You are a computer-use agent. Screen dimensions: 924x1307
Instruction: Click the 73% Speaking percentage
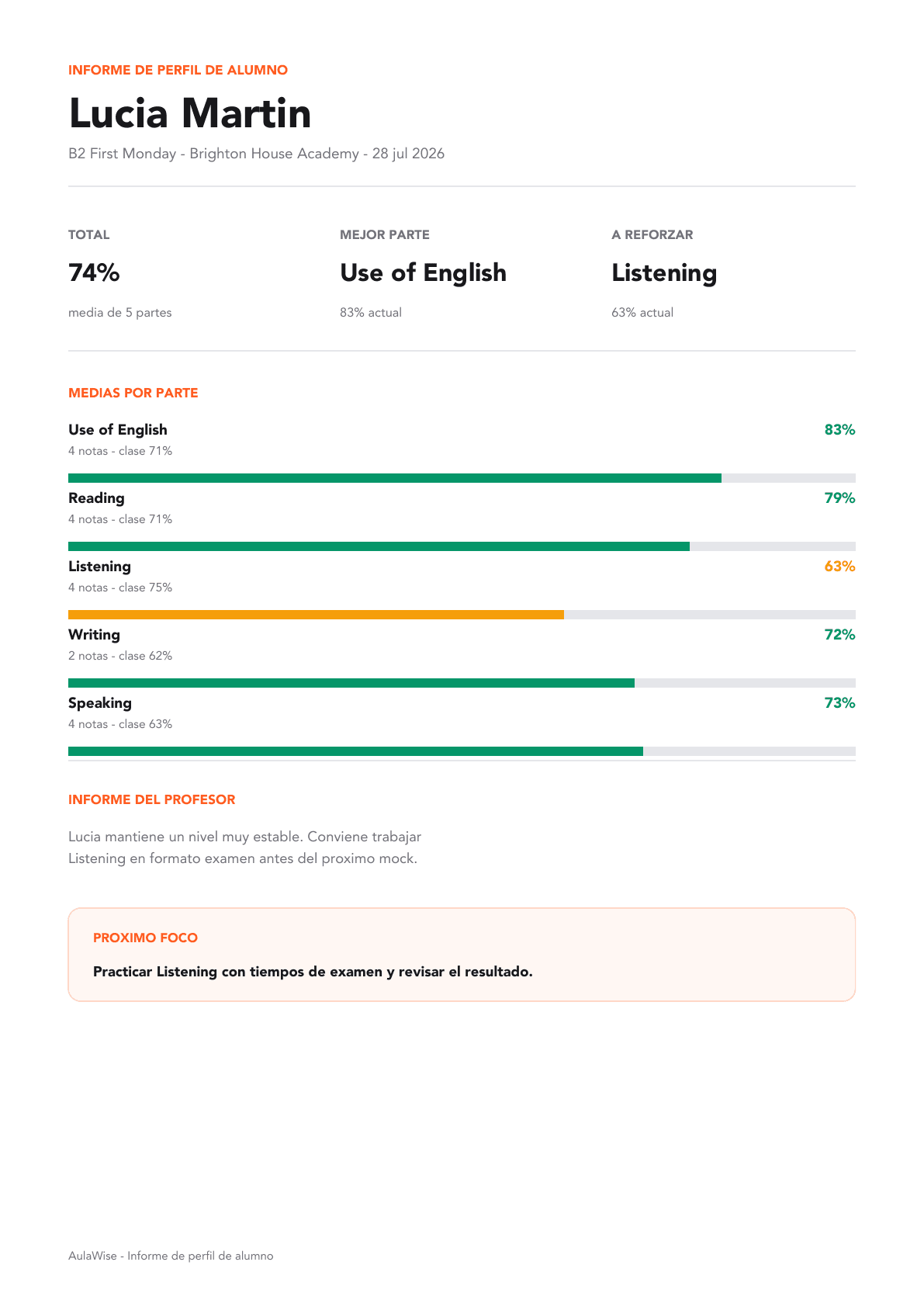click(839, 703)
